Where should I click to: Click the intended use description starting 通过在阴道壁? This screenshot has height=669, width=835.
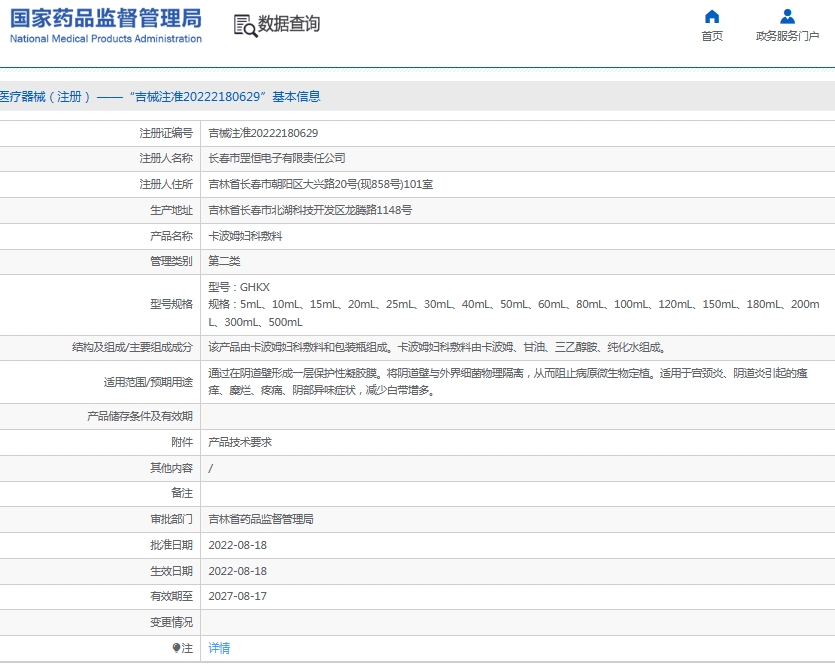coord(508,382)
